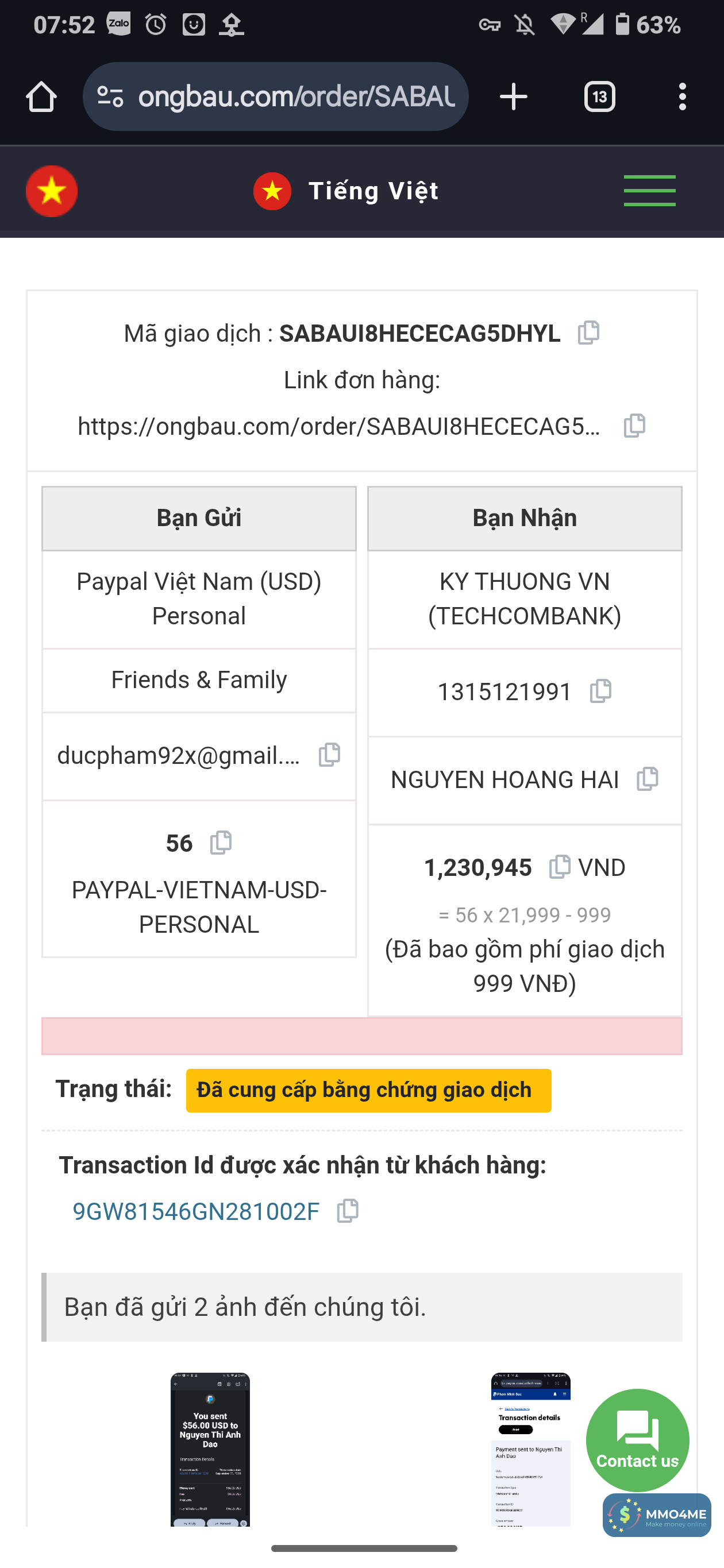Copy the PayPal email address
This screenshot has width=724, height=1568.
point(329,755)
